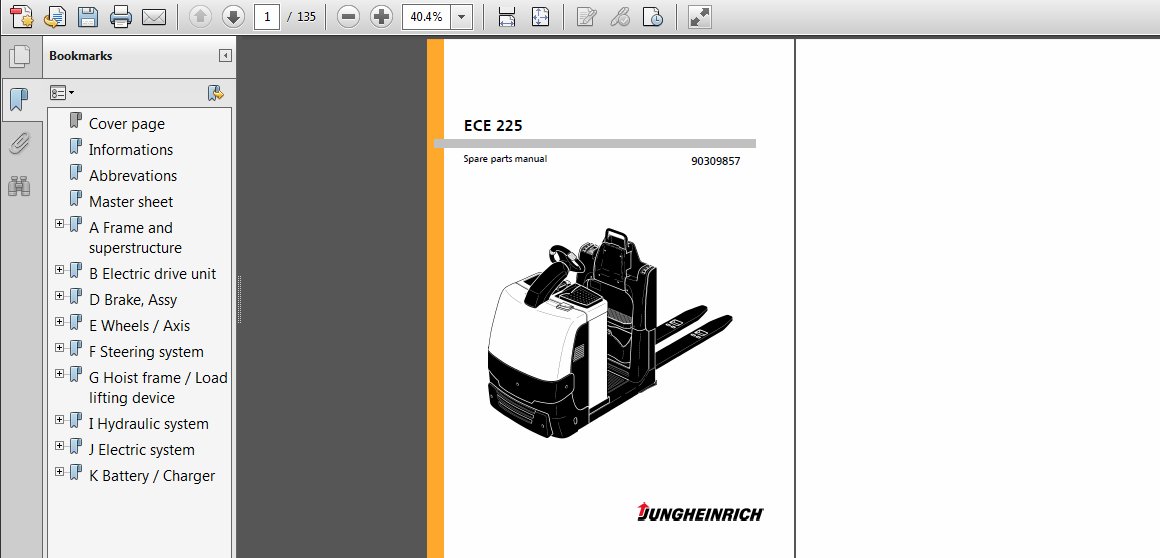This screenshot has width=1160, height=558.
Task: Click the envelope email icon
Action: (154, 16)
